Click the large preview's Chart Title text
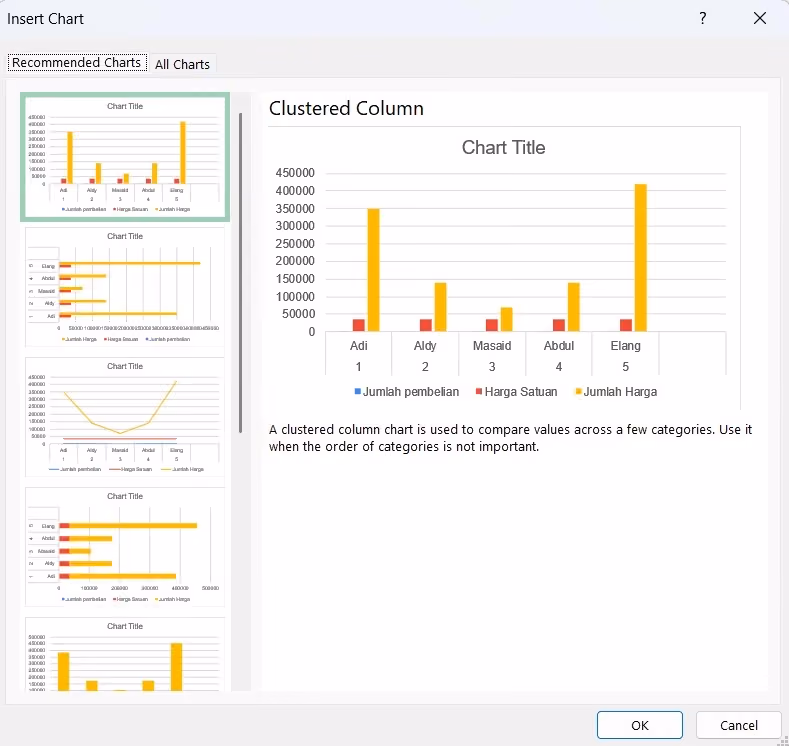Image resolution: width=789 pixels, height=746 pixels. point(503,147)
